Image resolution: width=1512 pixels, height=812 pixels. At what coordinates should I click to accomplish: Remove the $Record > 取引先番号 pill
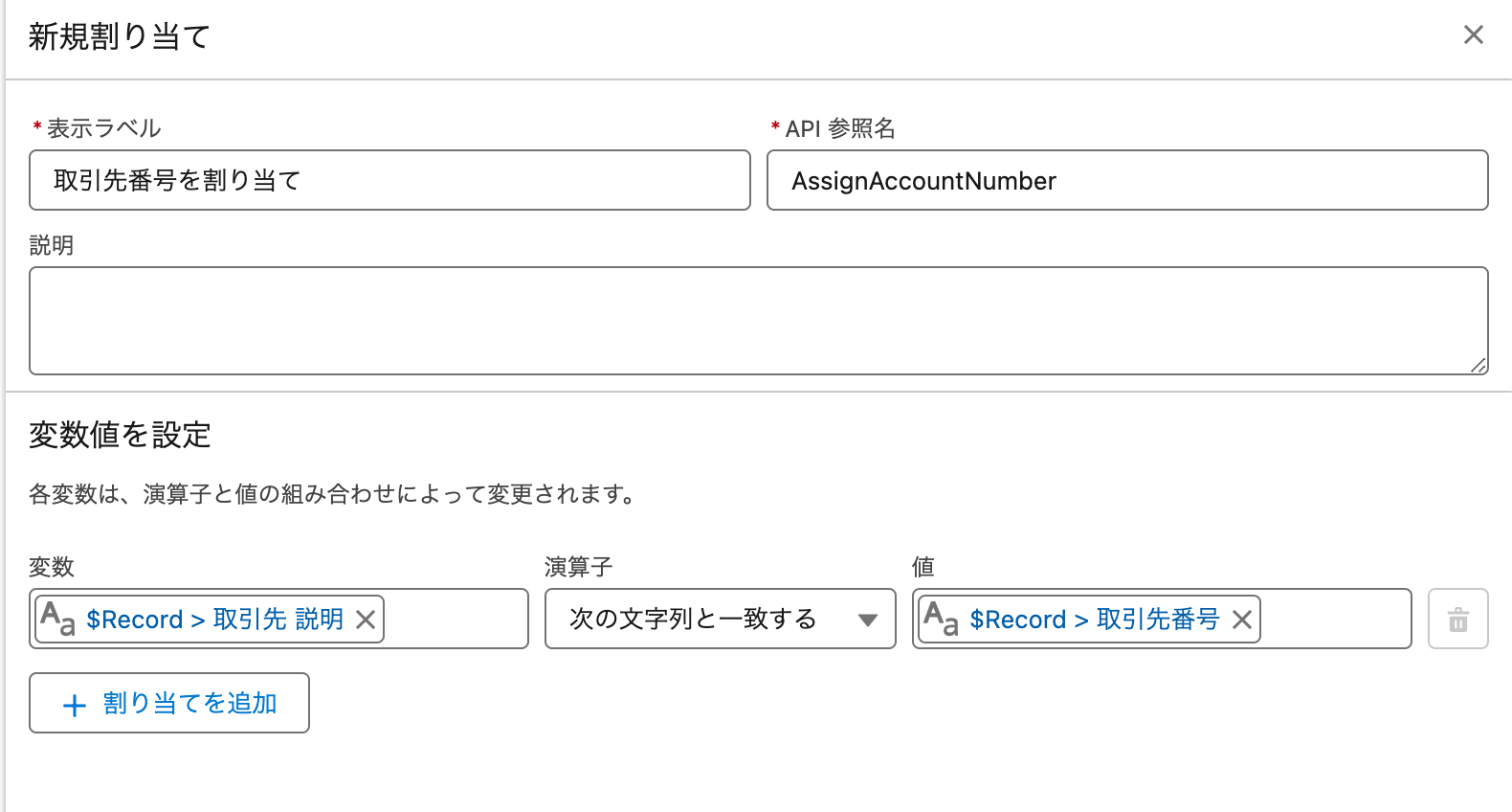coord(1242,620)
